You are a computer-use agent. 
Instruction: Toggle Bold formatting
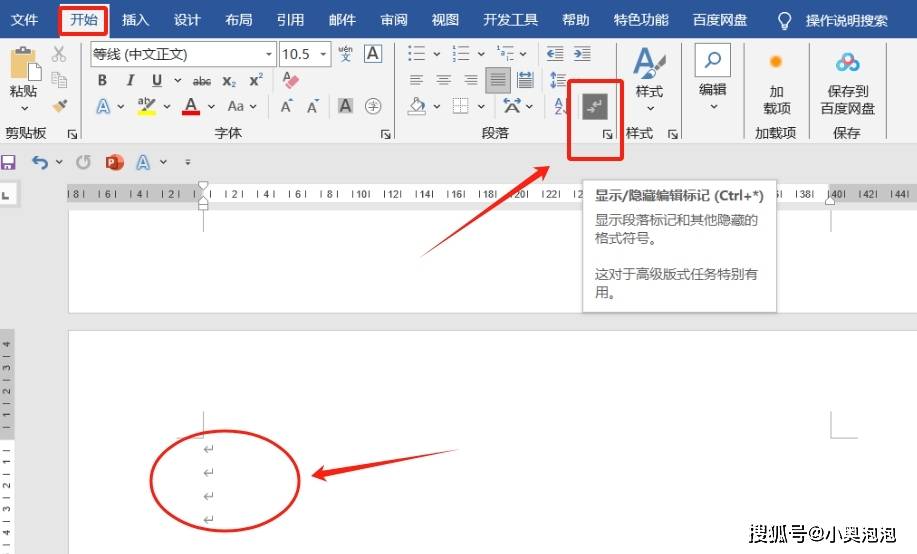click(102, 81)
